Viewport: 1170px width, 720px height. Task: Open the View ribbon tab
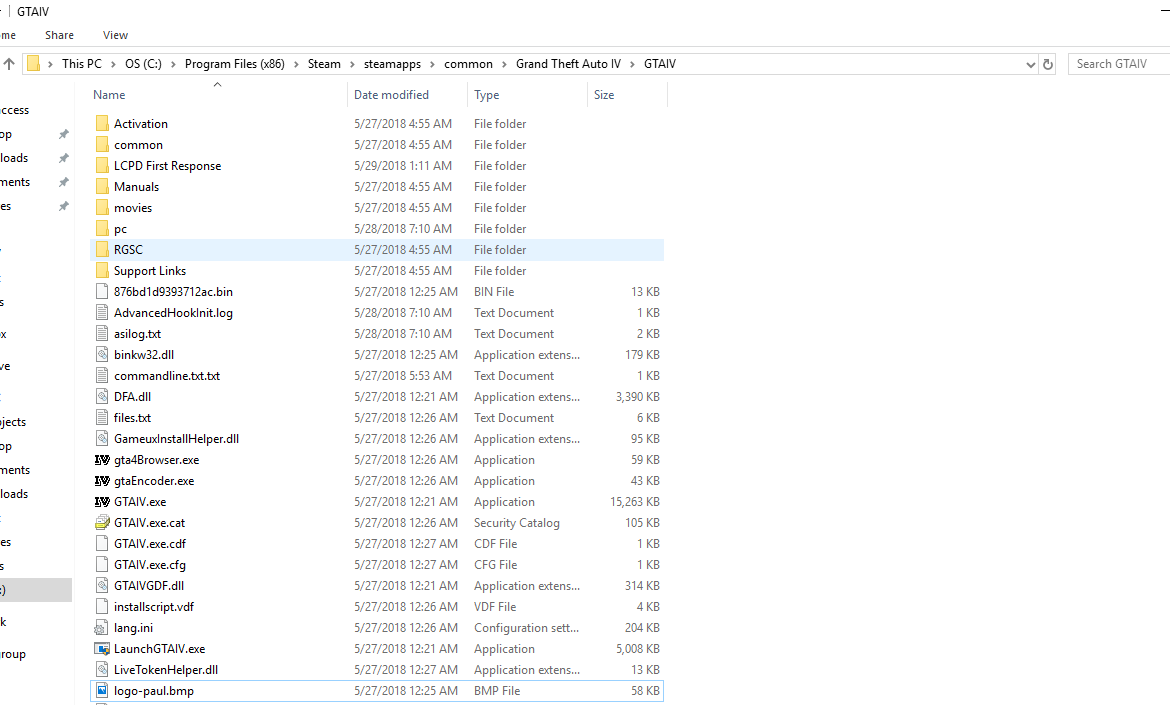click(115, 35)
